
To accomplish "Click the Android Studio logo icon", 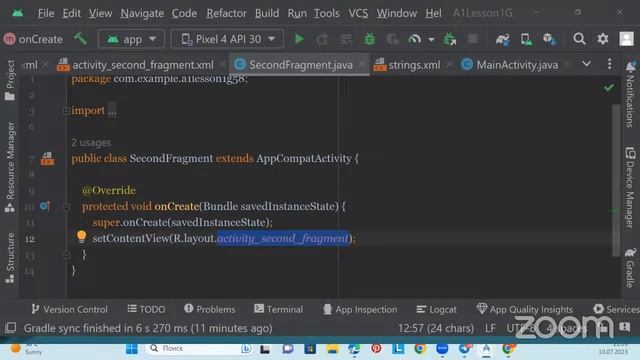I will (x=18, y=13).
